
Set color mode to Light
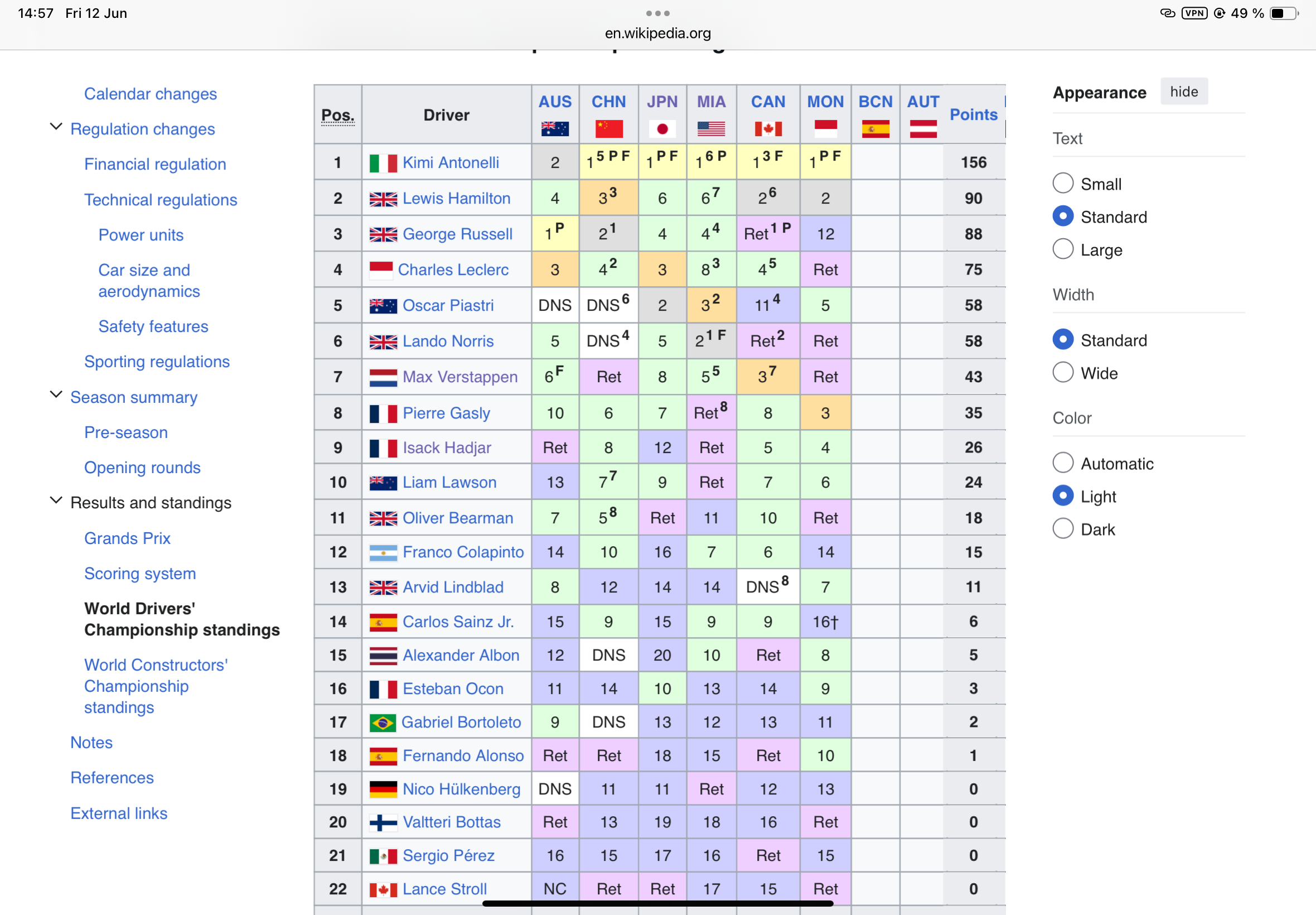1063,496
